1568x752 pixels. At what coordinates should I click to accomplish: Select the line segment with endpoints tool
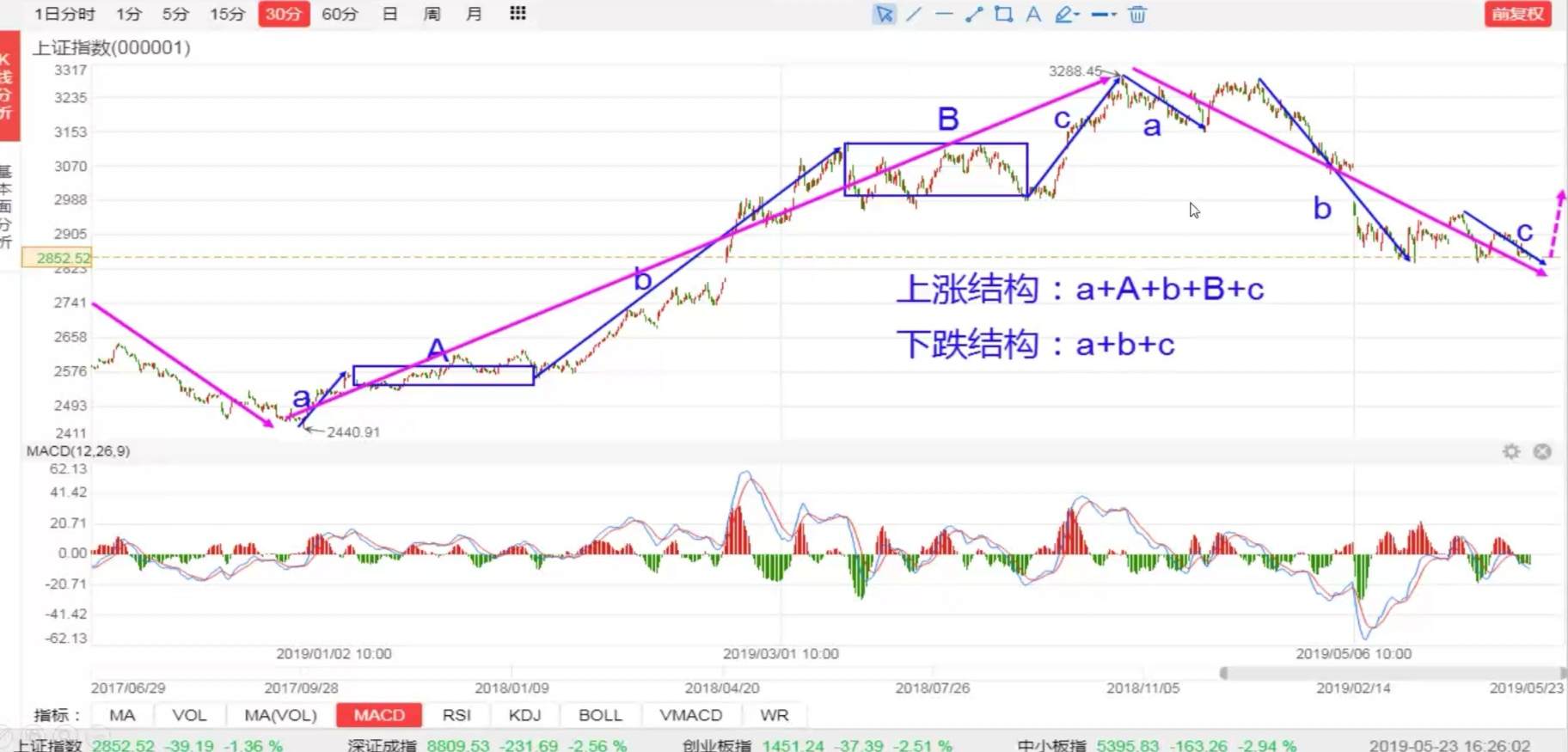974,15
